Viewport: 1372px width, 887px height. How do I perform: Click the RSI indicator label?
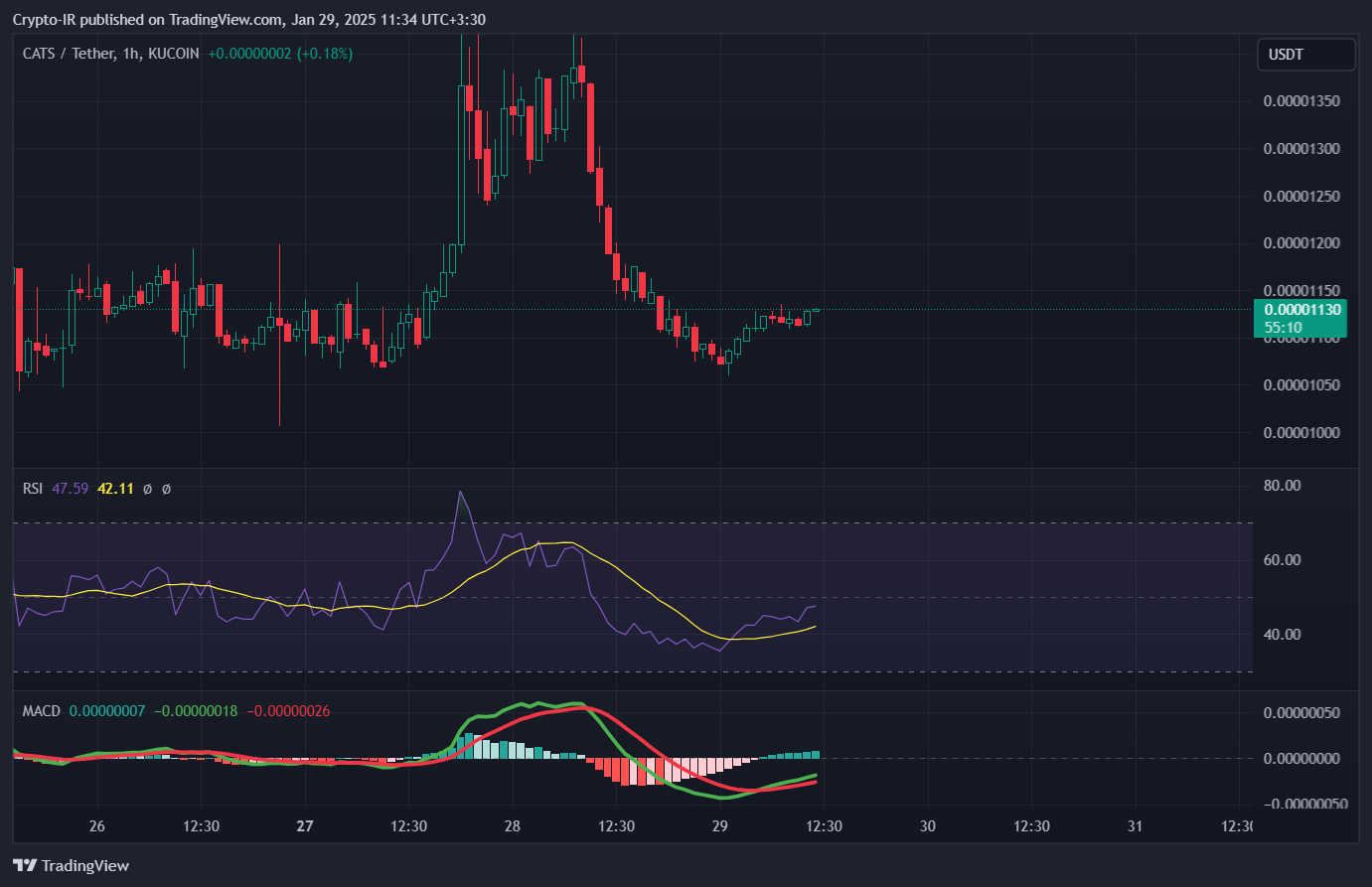tap(33, 489)
